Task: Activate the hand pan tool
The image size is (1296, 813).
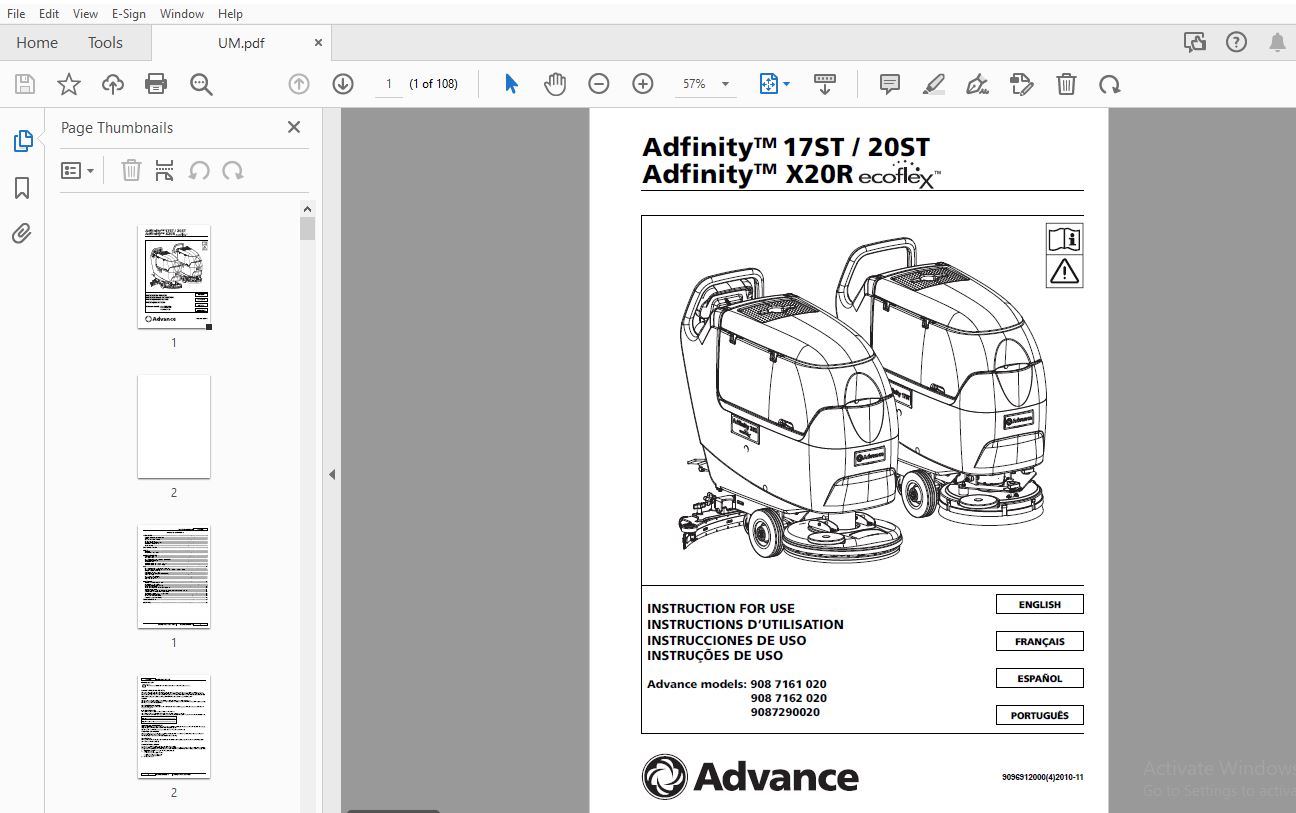Action: point(555,84)
